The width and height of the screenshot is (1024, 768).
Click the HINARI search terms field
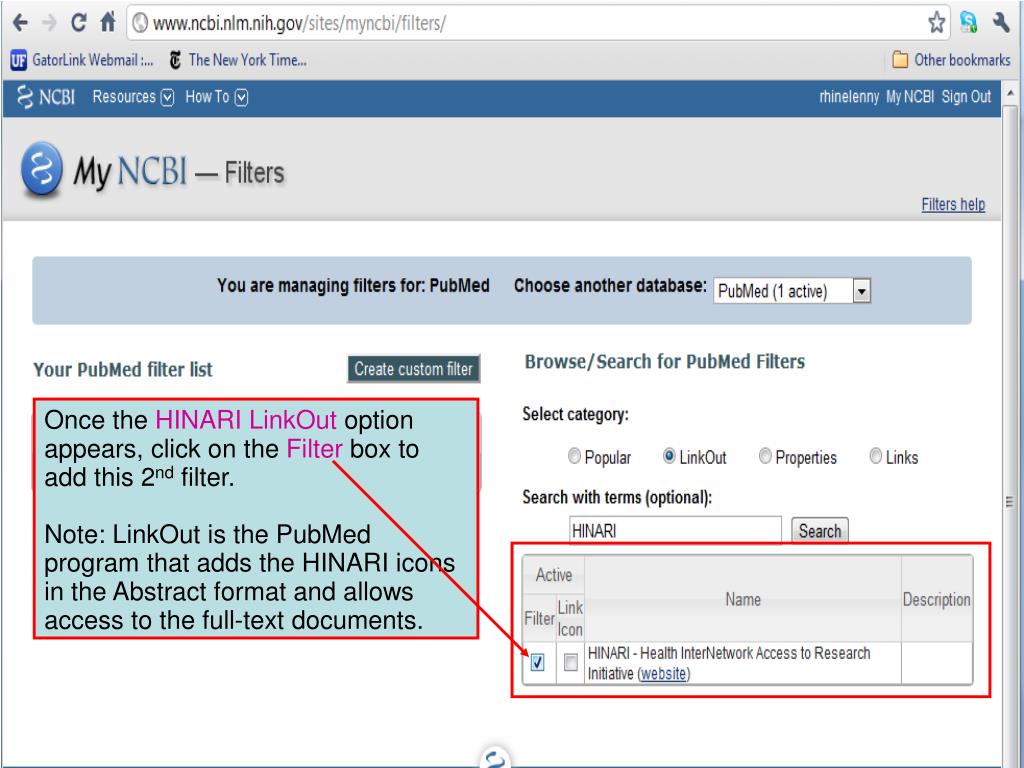[x=675, y=530]
